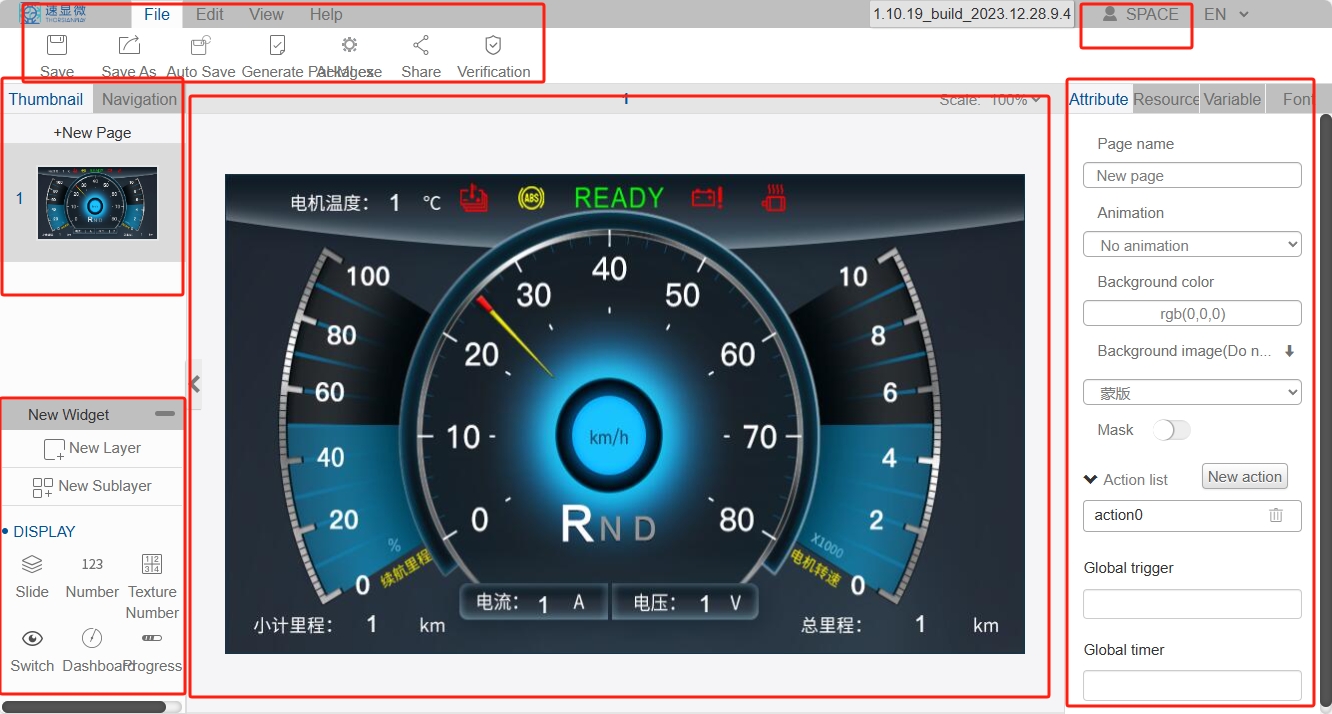The height and width of the screenshot is (714, 1332).
Task: Click the Save icon in toolbar
Action: coord(57,45)
